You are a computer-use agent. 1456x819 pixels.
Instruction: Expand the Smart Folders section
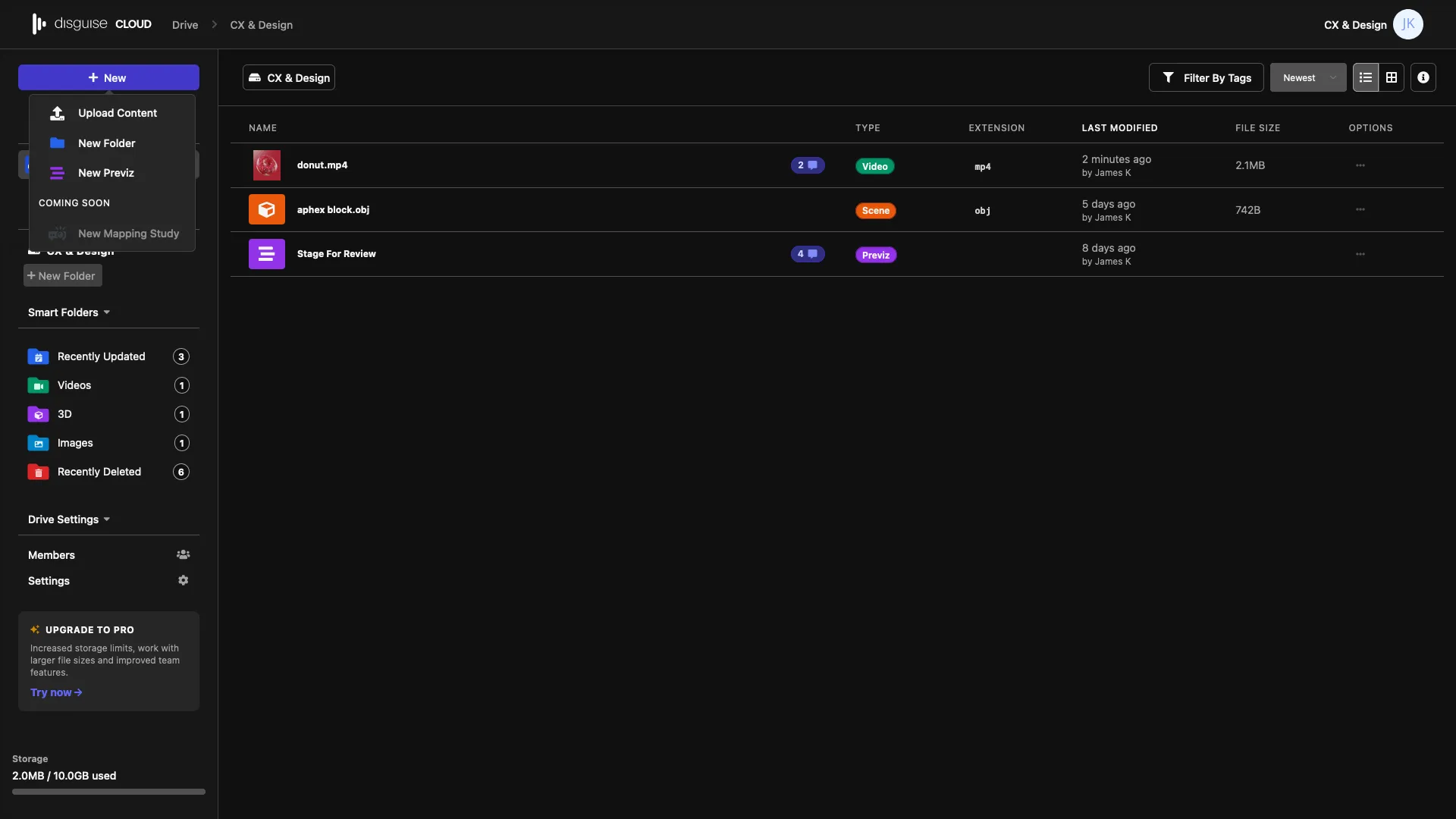pos(105,312)
